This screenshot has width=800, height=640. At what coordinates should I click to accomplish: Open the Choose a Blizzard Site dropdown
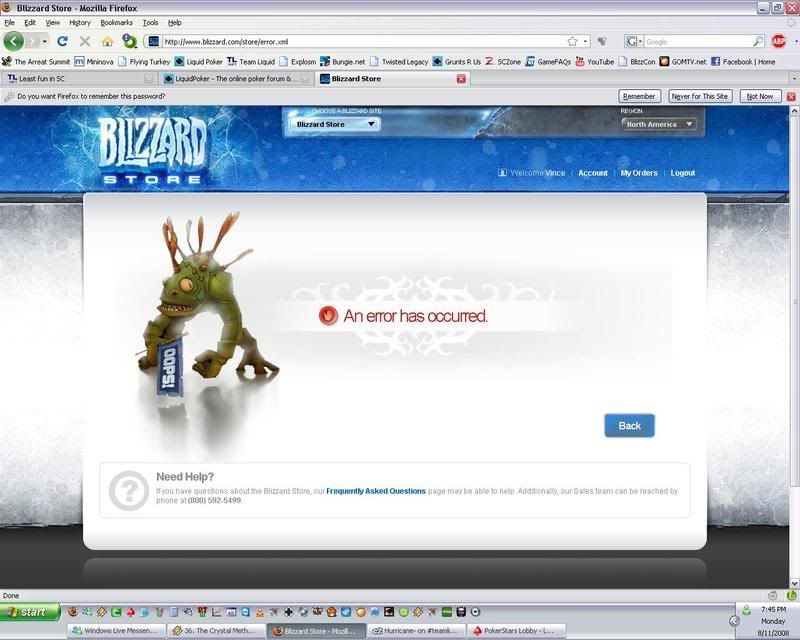[335, 124]
